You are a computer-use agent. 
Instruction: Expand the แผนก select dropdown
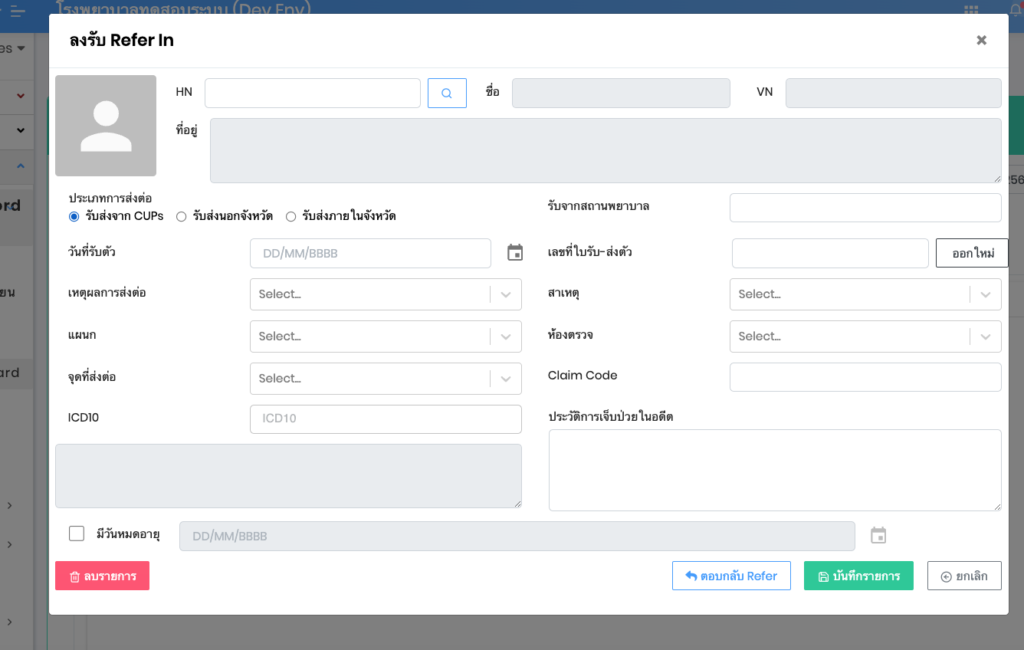(x=385, y=336)
